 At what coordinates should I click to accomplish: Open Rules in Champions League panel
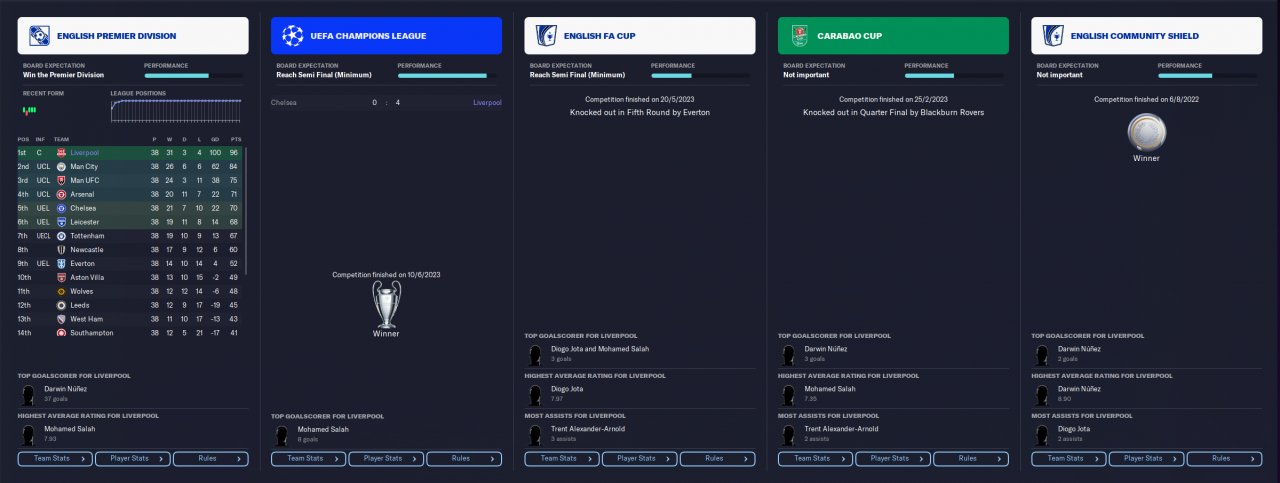(464, 459)
